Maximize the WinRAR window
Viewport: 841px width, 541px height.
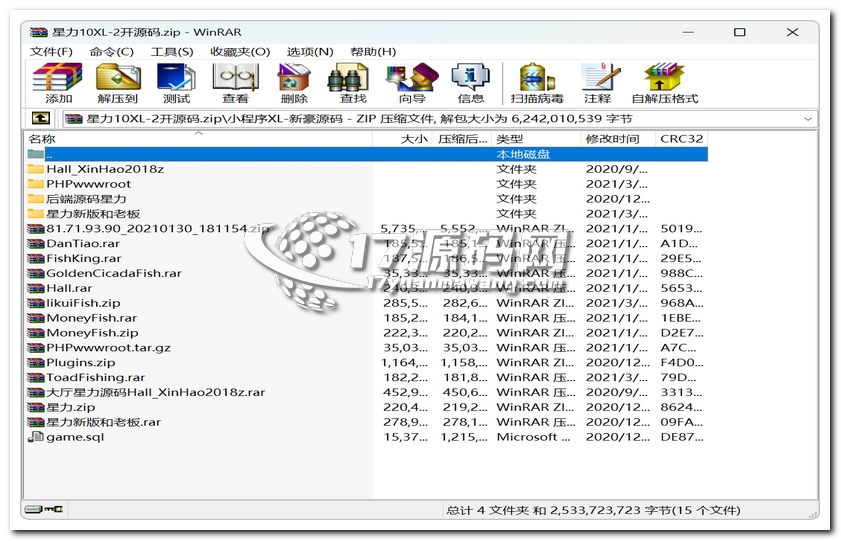tap(740, 32)
